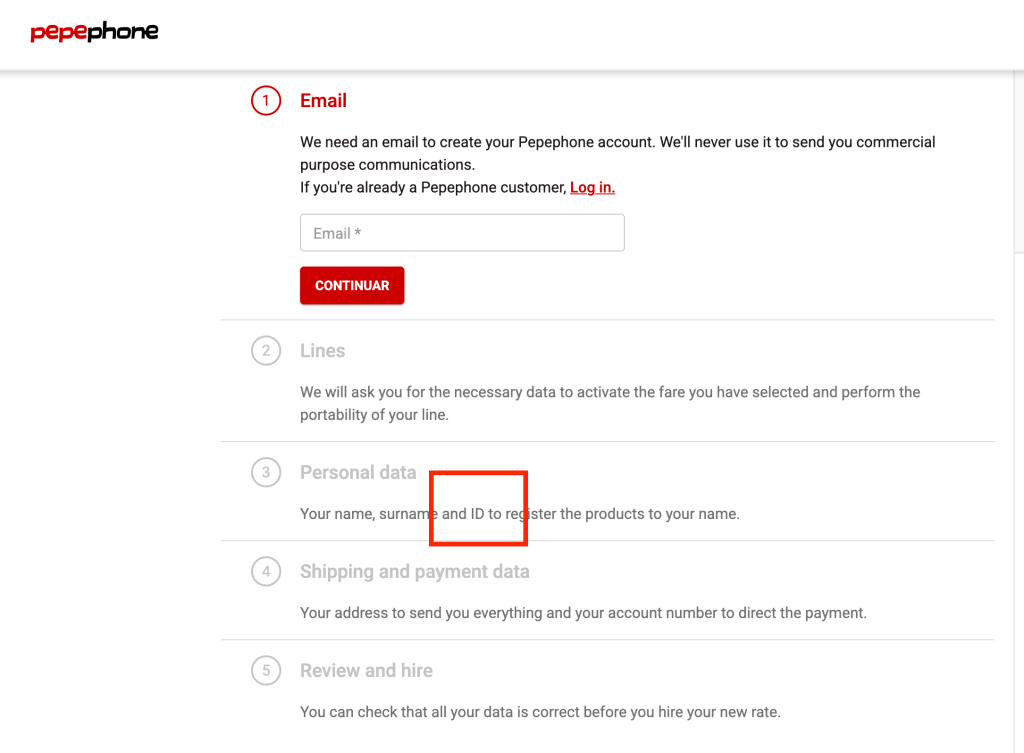The width and height of the screenshot is (1024, 753).
Task: Click the step 2 circle icon
Action: click(266, 351)
